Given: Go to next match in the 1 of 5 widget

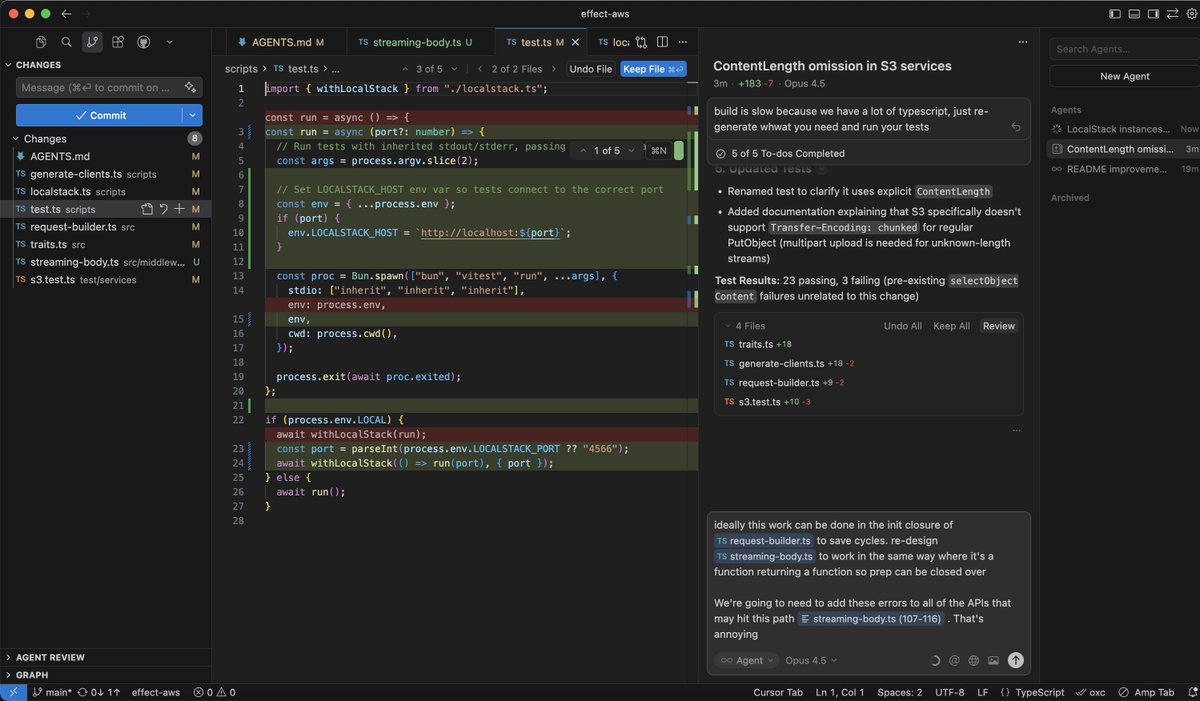Looking at the screenshot, I should coord(629,150).
